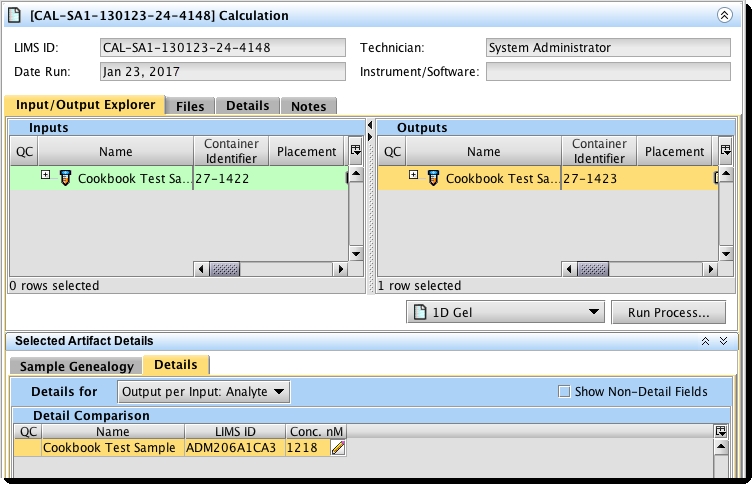Switch to the Files tab

point(190,106)
